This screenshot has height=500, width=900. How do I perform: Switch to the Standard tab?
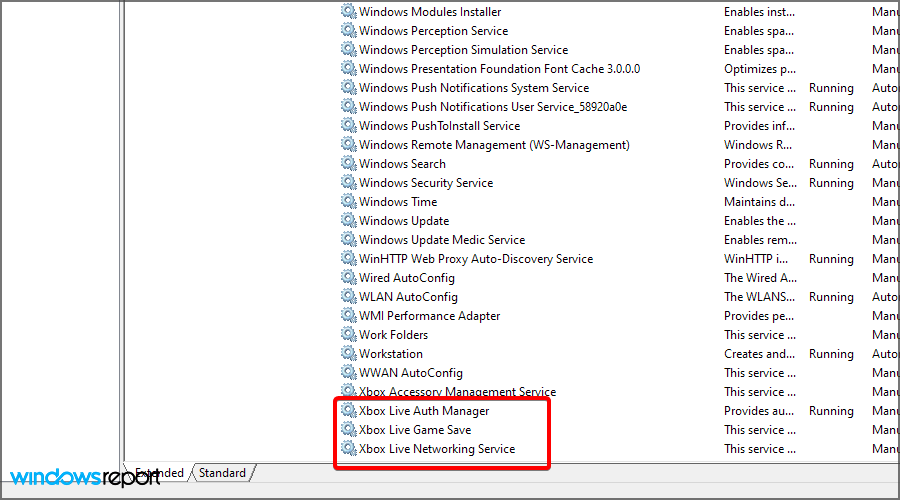(x=223, y=473)
